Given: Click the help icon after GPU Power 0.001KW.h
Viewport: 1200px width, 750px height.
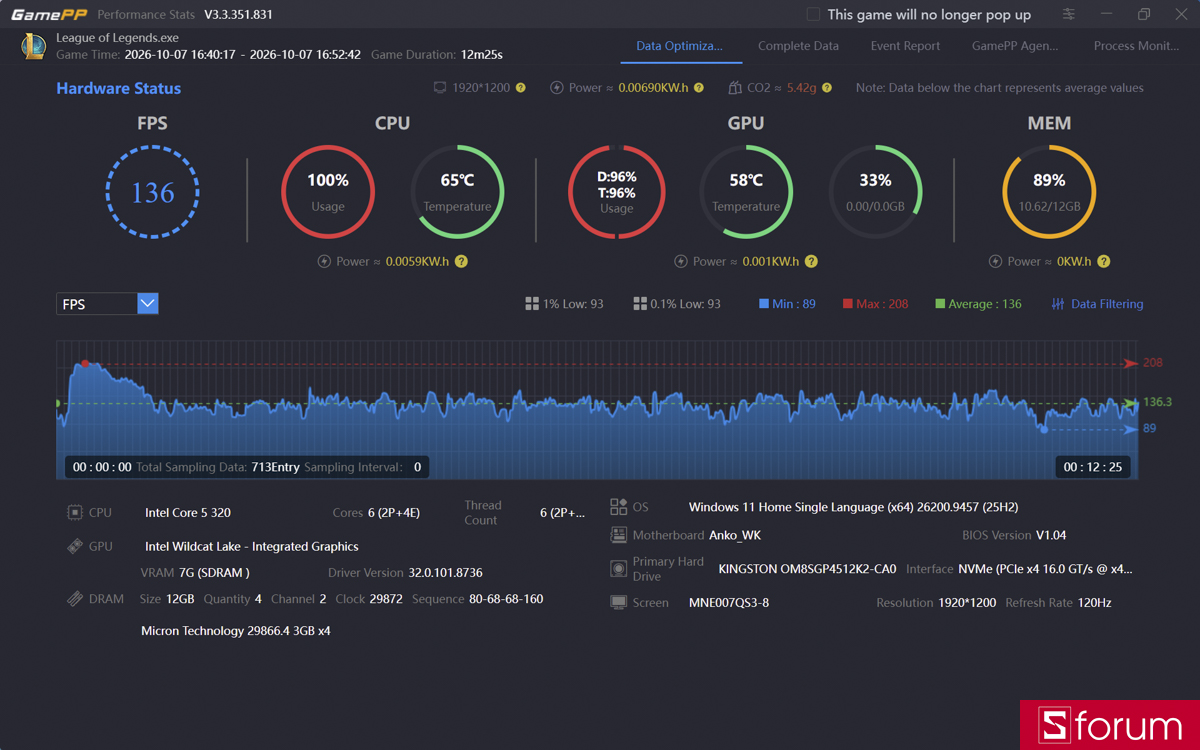Looking at the screenshot, I should [811, 262].
